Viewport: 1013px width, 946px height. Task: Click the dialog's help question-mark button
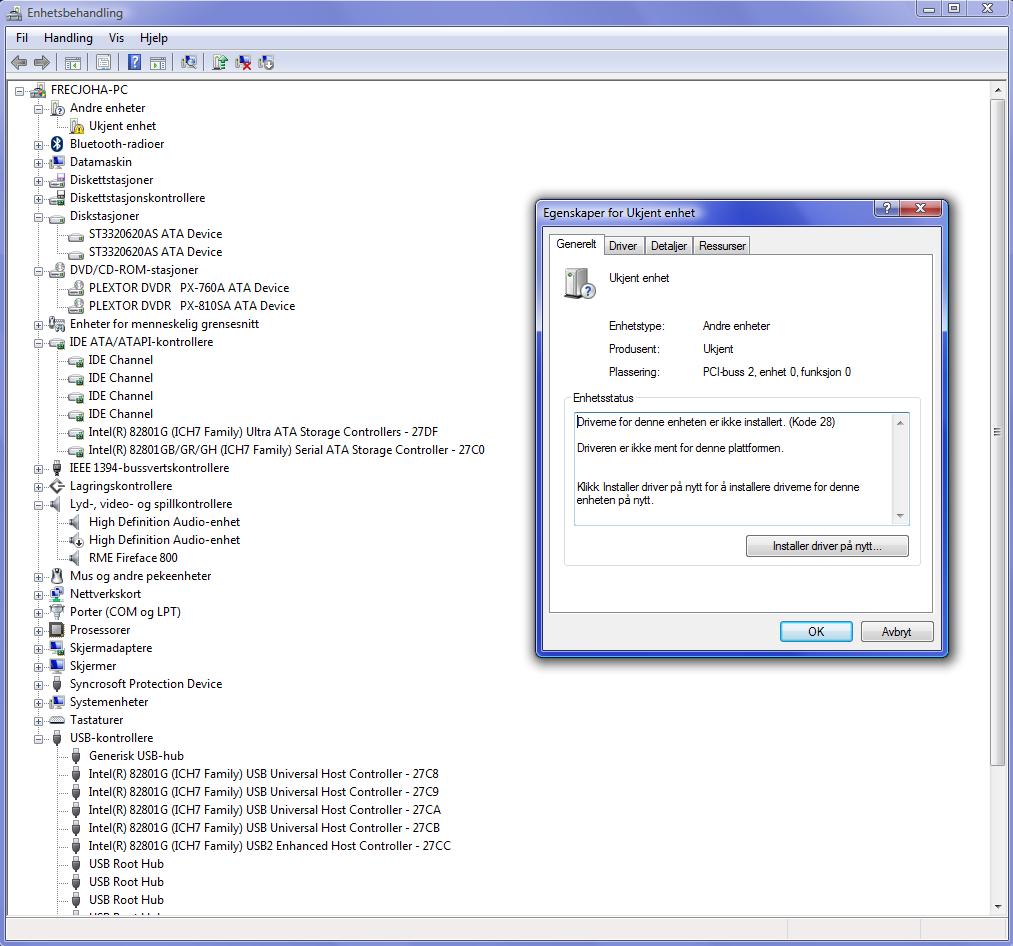[x=887, y=208]
